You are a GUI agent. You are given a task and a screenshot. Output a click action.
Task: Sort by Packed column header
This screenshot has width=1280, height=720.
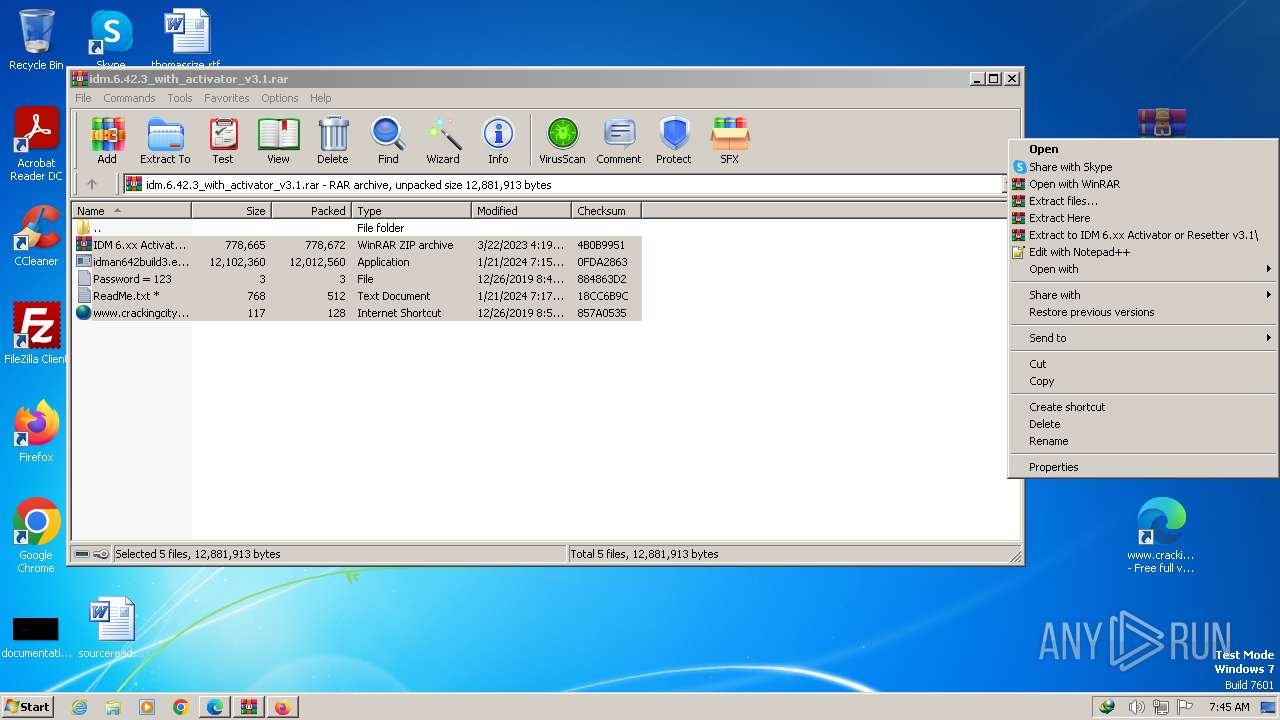pyautogui.click(x=311, y=211)
